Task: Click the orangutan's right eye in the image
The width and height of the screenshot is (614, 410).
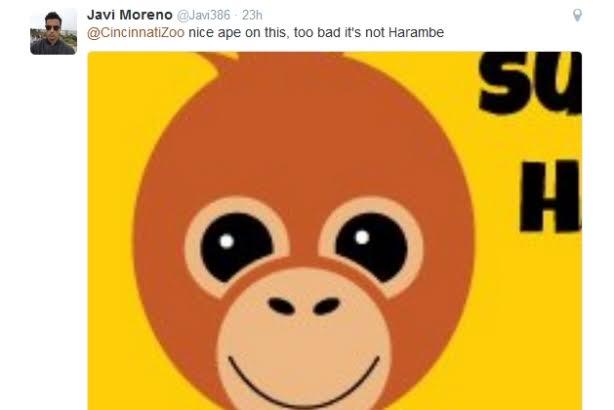Action: (x=371, y=247)
